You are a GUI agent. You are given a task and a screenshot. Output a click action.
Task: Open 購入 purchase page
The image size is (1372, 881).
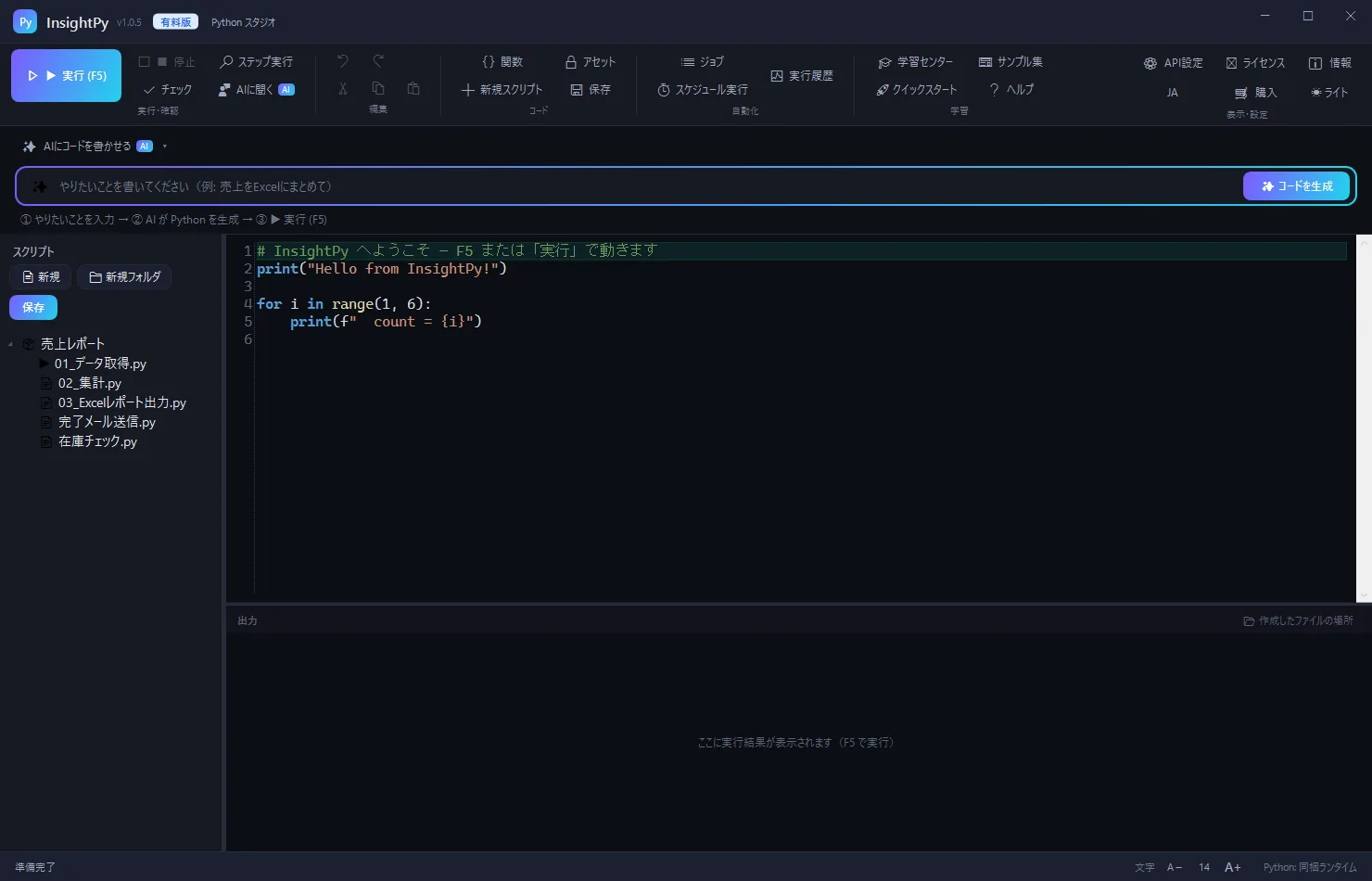click(1255, 93)
